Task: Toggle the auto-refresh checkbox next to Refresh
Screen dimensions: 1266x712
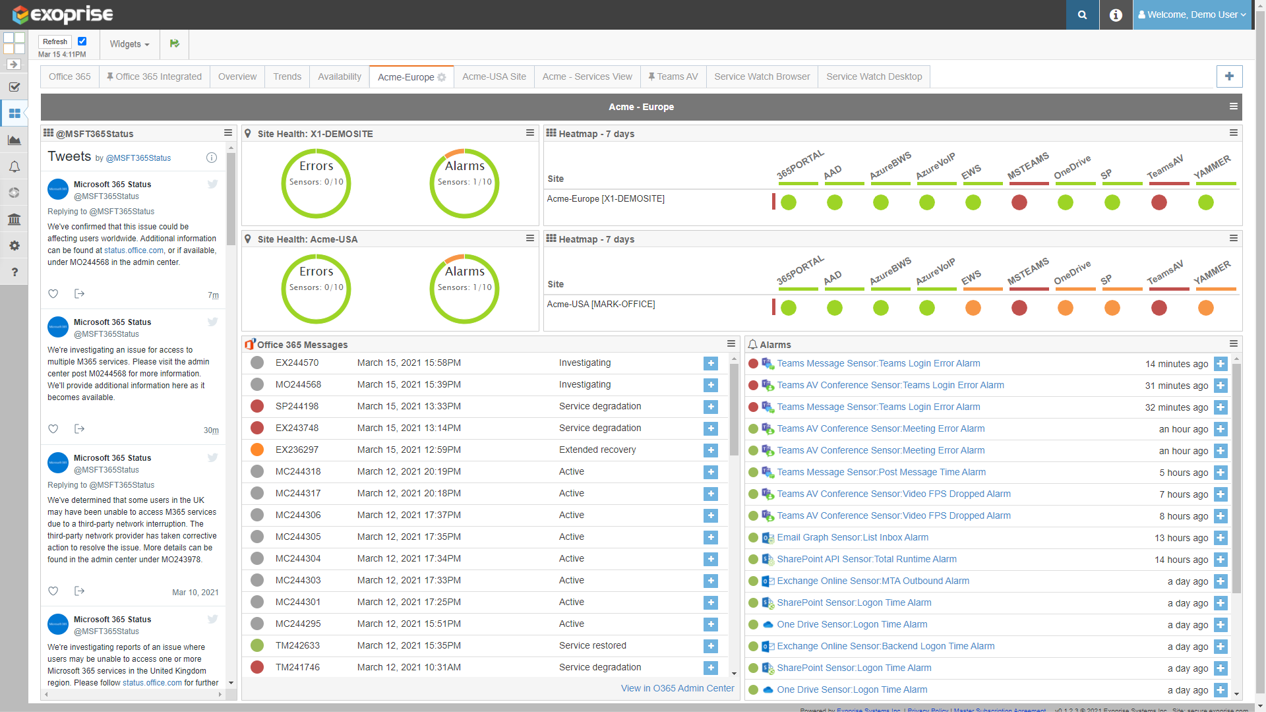Action: pos(82,42)
